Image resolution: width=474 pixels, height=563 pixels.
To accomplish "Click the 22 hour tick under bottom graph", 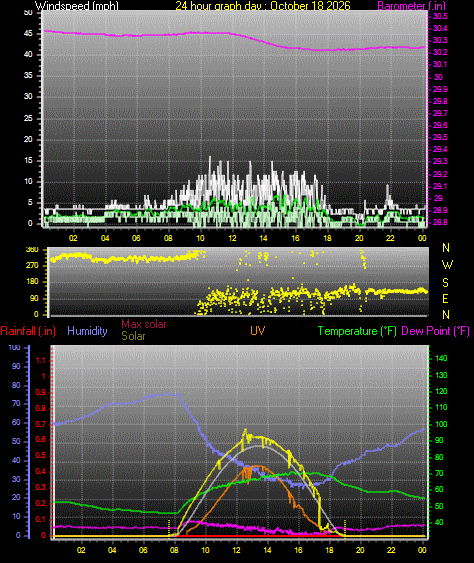I will (x=391, y=550).
